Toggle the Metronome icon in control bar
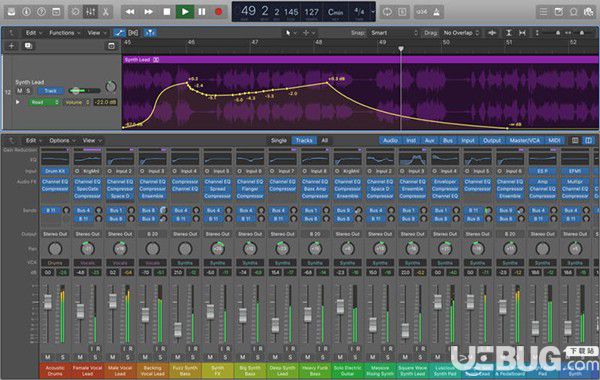 click(437, 12)
